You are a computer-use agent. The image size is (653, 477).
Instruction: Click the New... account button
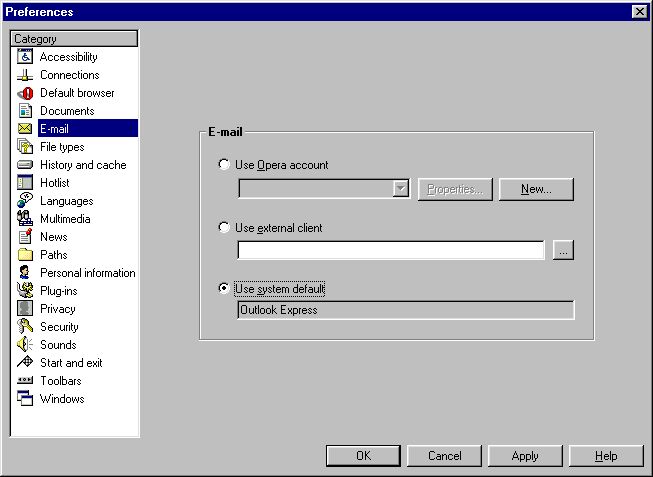tap(536, 189)
